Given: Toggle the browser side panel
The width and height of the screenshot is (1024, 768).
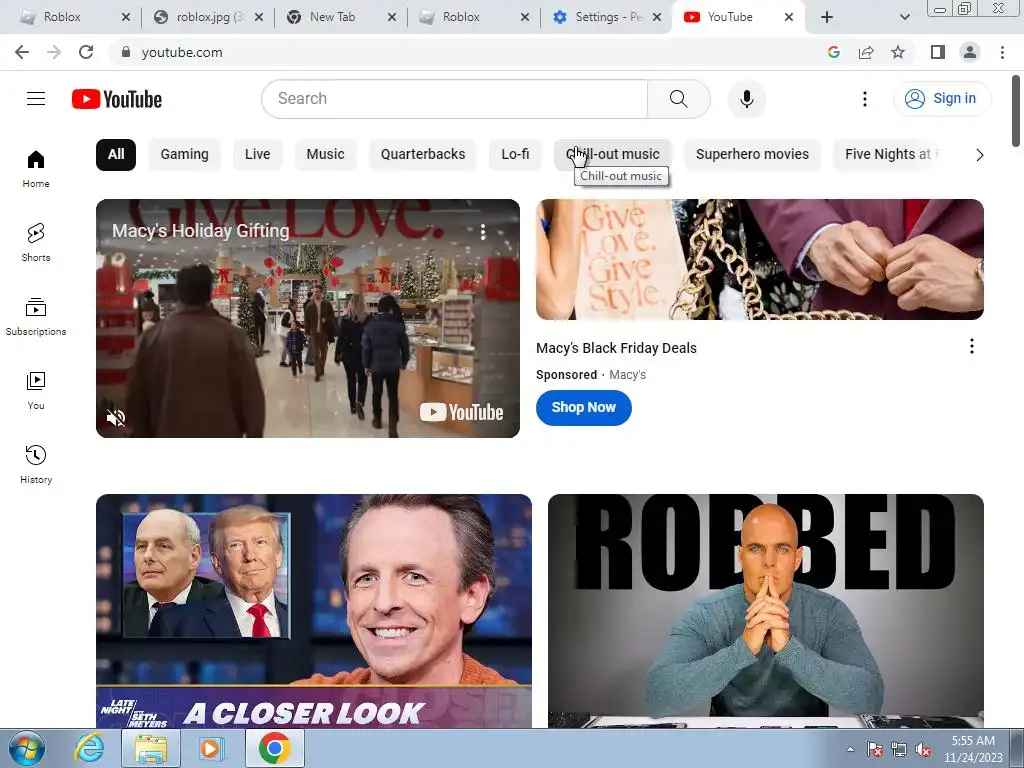Looking at the screenshot, I should 938,52.
